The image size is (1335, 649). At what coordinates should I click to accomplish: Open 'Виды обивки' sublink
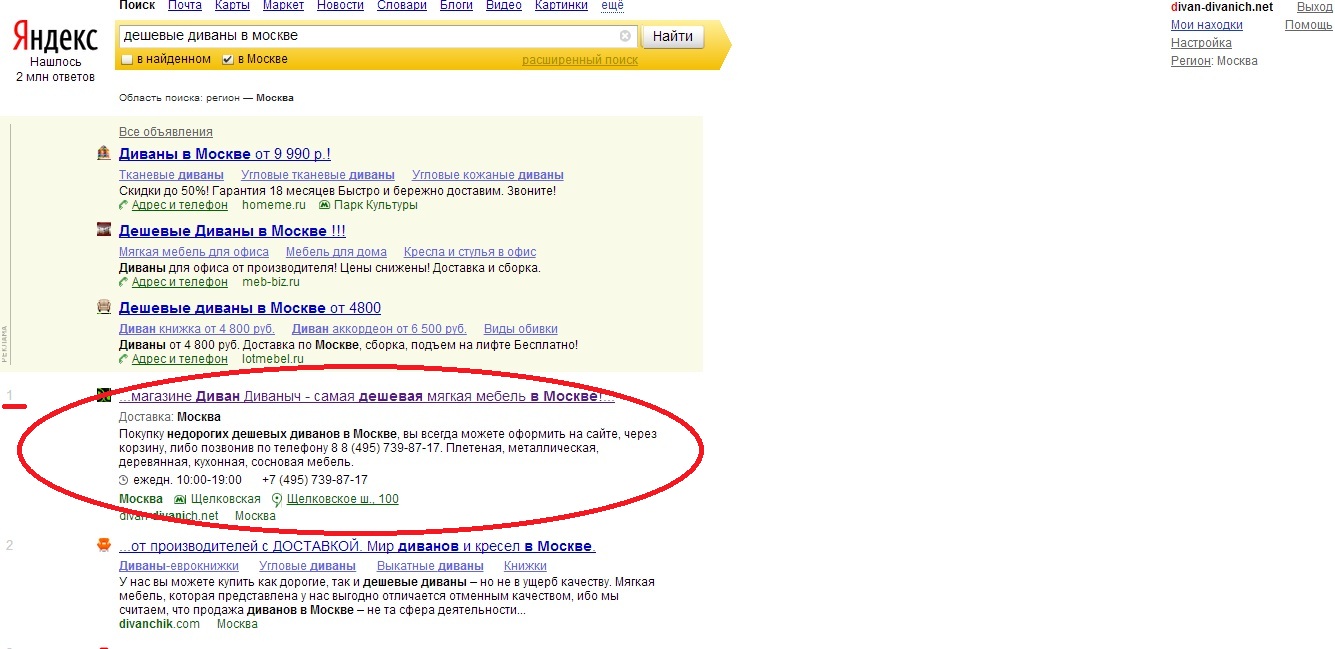(x=521, y=329)
